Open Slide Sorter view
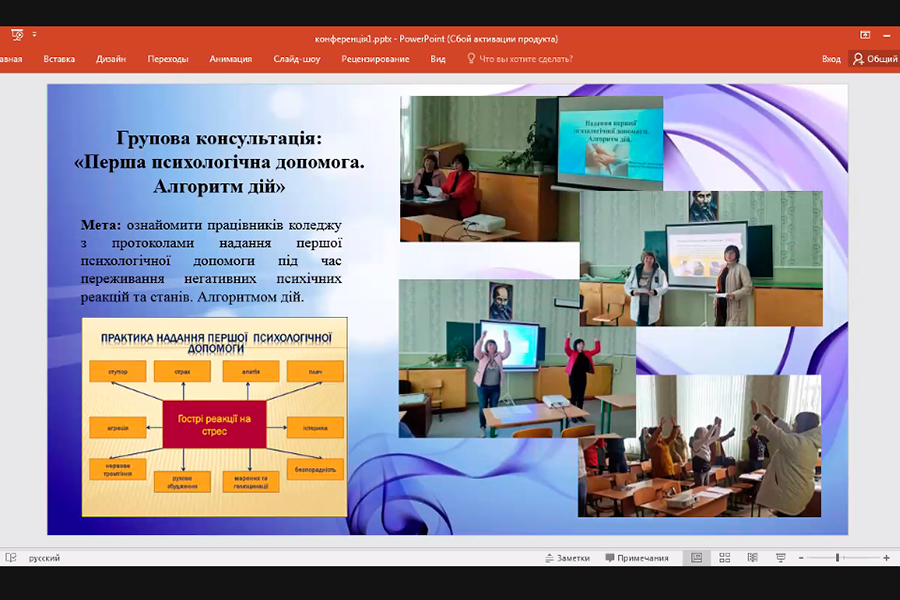900x600 pixels. pyautogui.click(x=725, y=558)
